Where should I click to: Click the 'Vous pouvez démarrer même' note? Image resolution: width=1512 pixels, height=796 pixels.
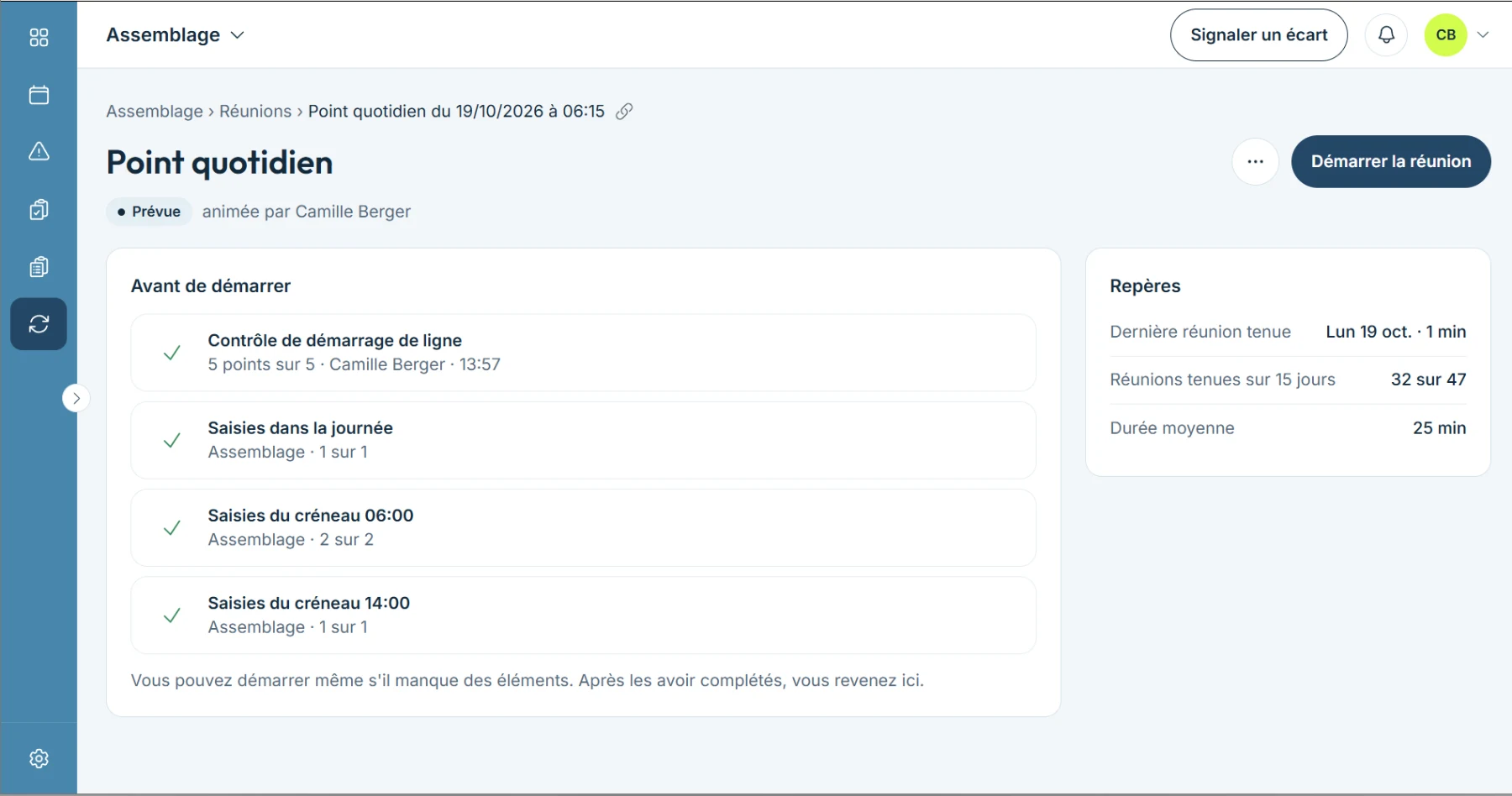pos(528,681)
